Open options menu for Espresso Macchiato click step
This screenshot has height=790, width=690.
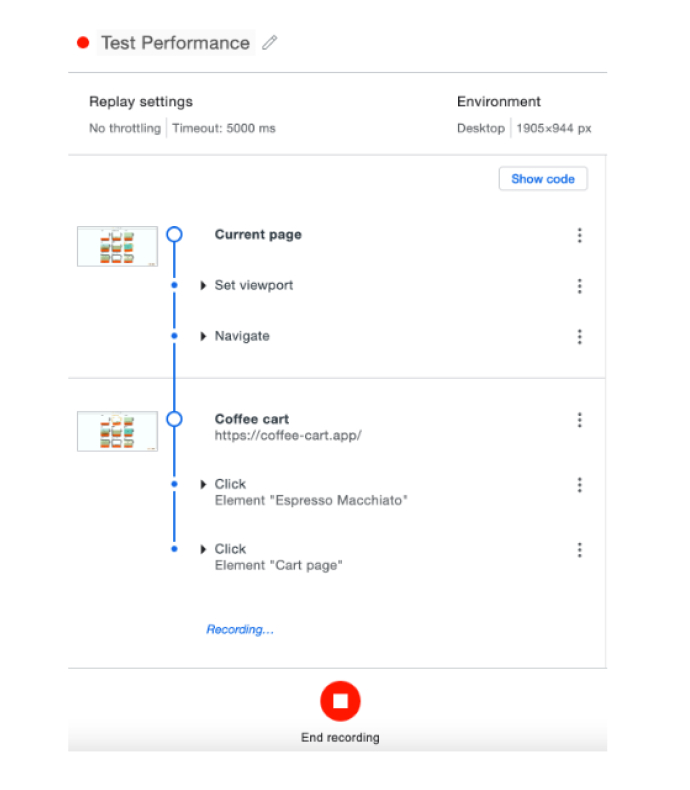coord(579,485)
